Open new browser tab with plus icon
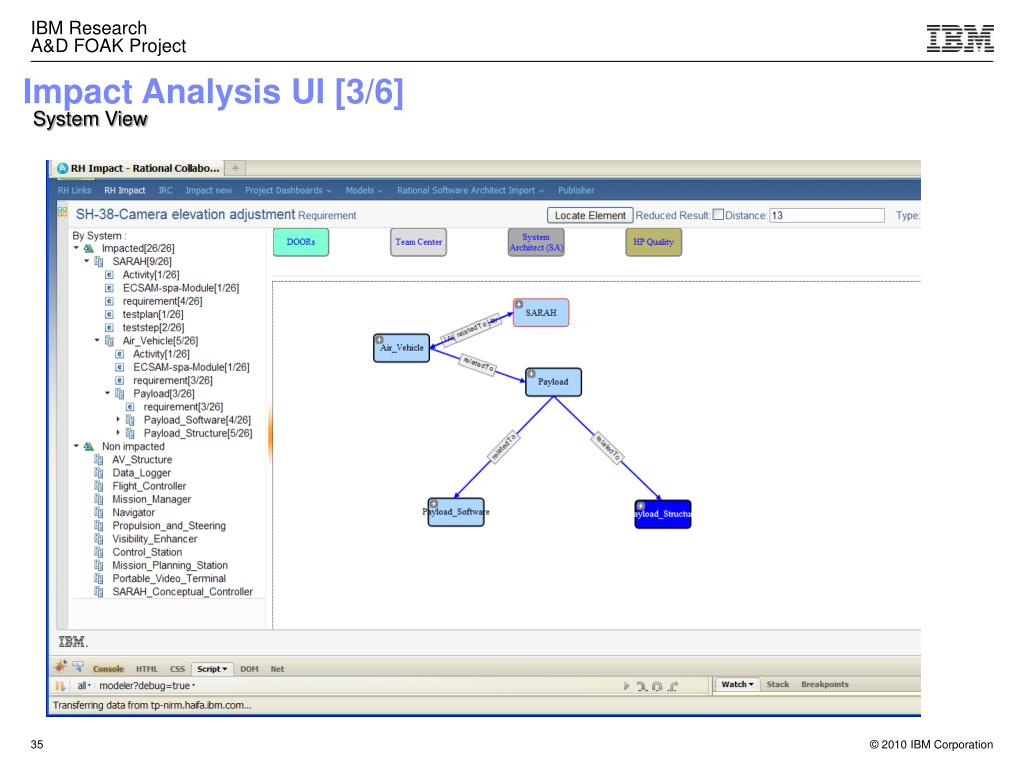Image resolution: width=1024 pixels, height=768 pixels. coord(235,168)
